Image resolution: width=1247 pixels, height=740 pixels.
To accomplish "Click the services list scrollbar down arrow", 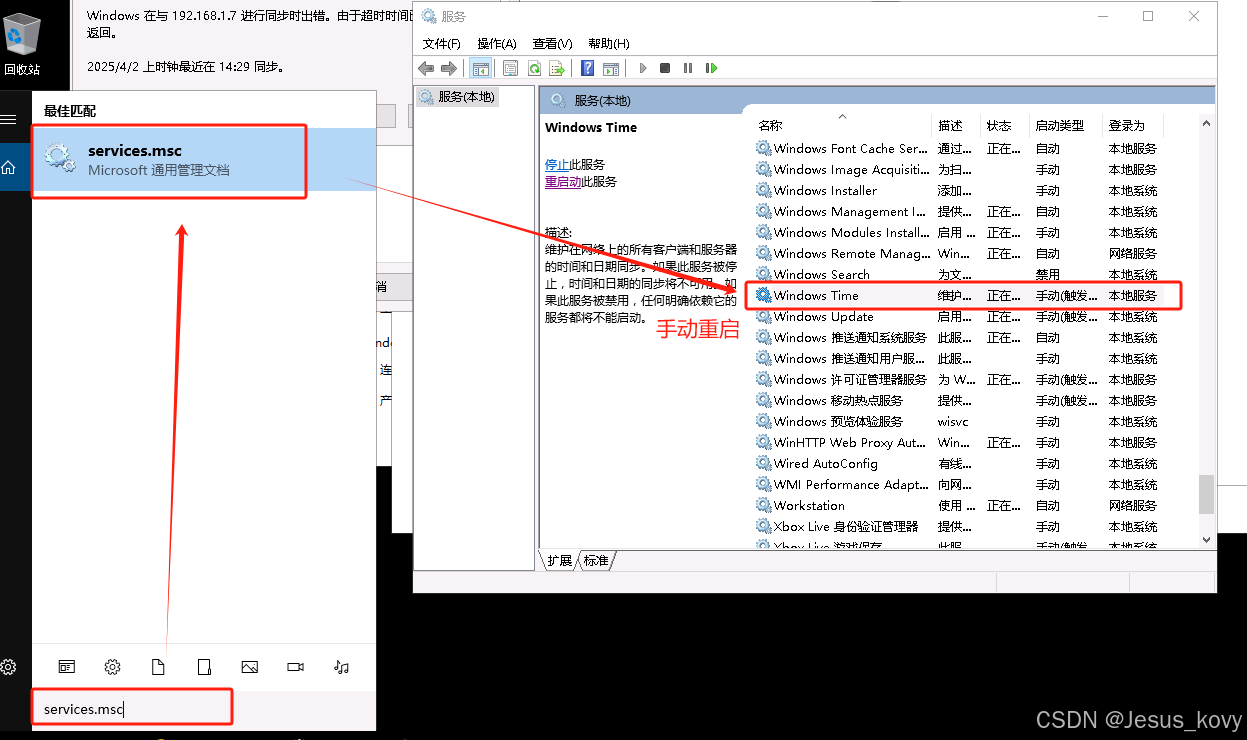I will pyautogui.click(x=1206, y=539).
